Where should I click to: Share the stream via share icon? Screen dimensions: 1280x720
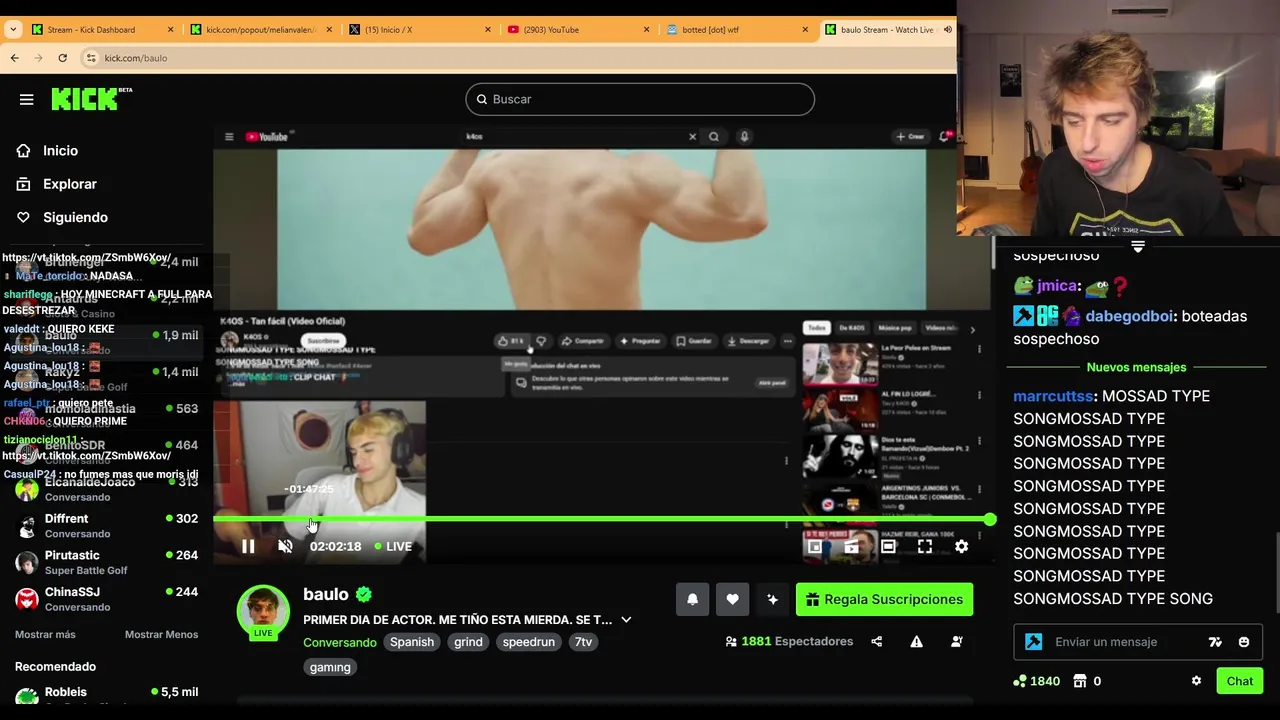click(877, 641)
